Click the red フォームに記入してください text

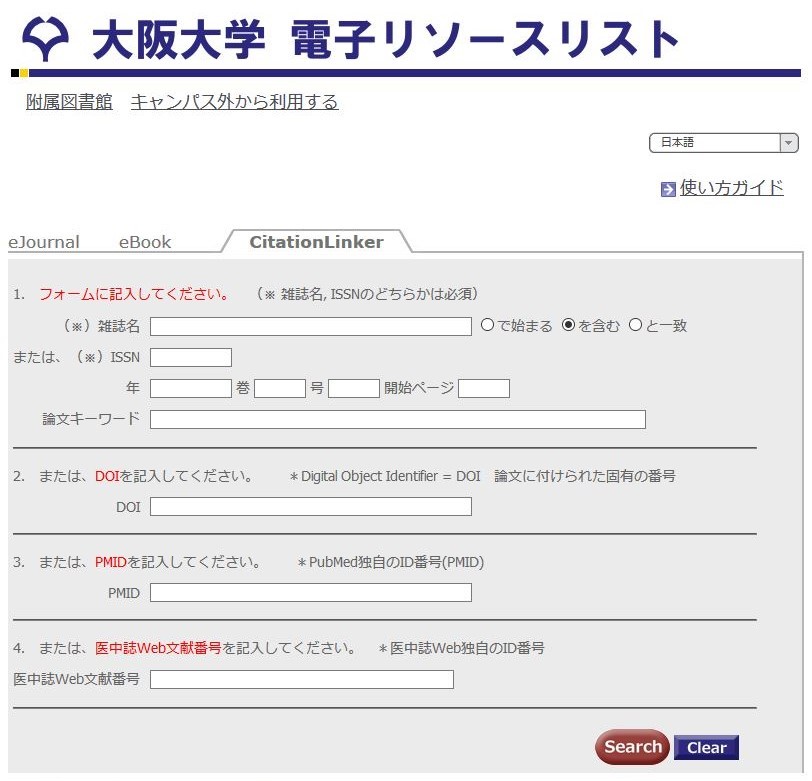tap(134, 294)
